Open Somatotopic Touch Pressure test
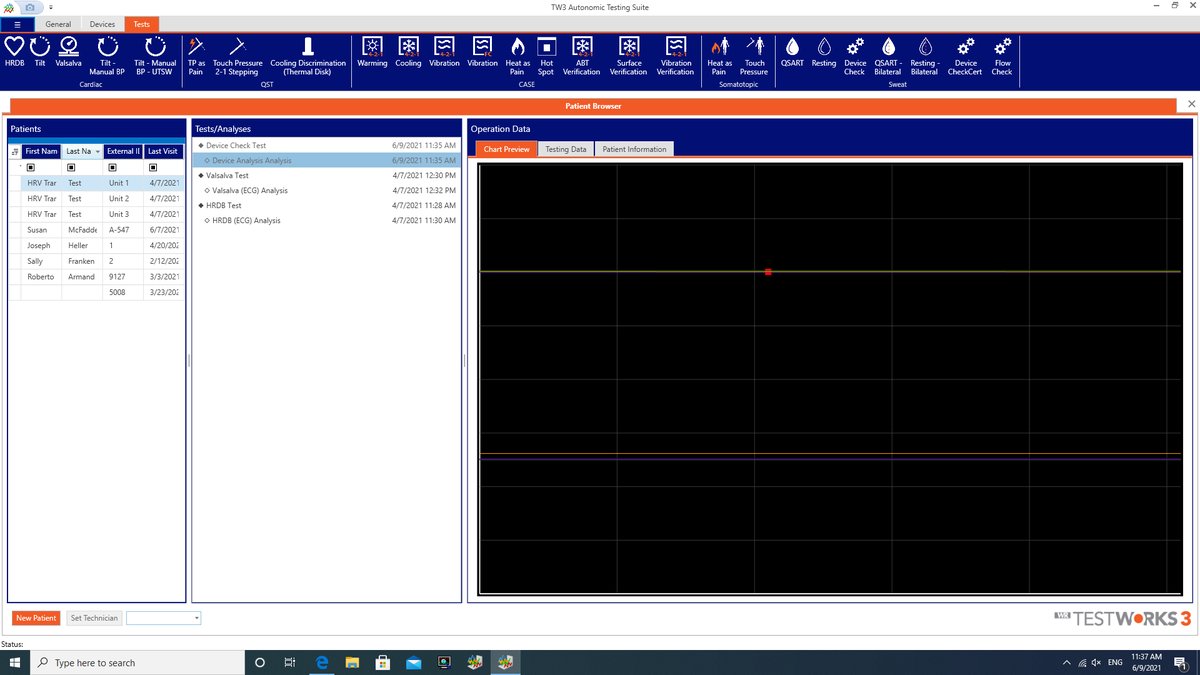This screenshot has height=675, width=1200. coord(754,55)
